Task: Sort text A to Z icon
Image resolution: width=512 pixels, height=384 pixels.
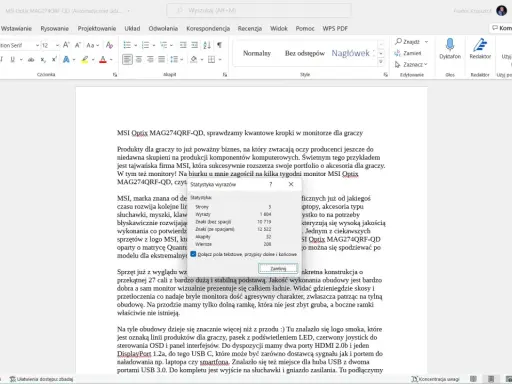Action: coord(207,45)
